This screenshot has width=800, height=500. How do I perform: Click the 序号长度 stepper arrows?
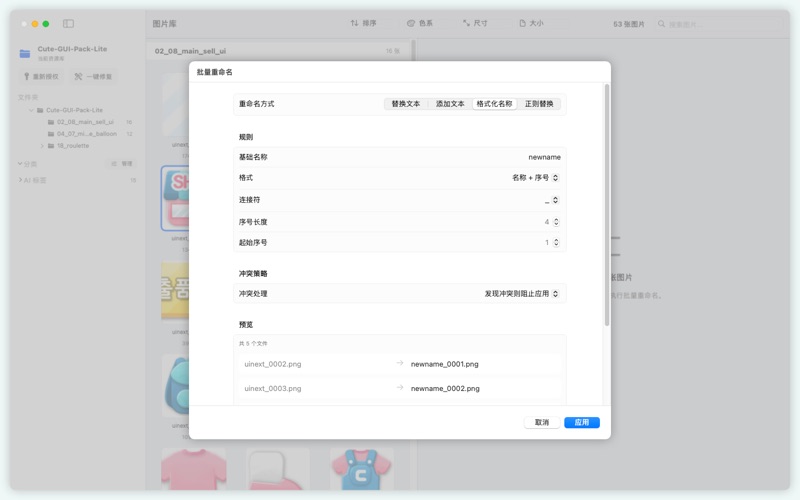tap(556, 222)
